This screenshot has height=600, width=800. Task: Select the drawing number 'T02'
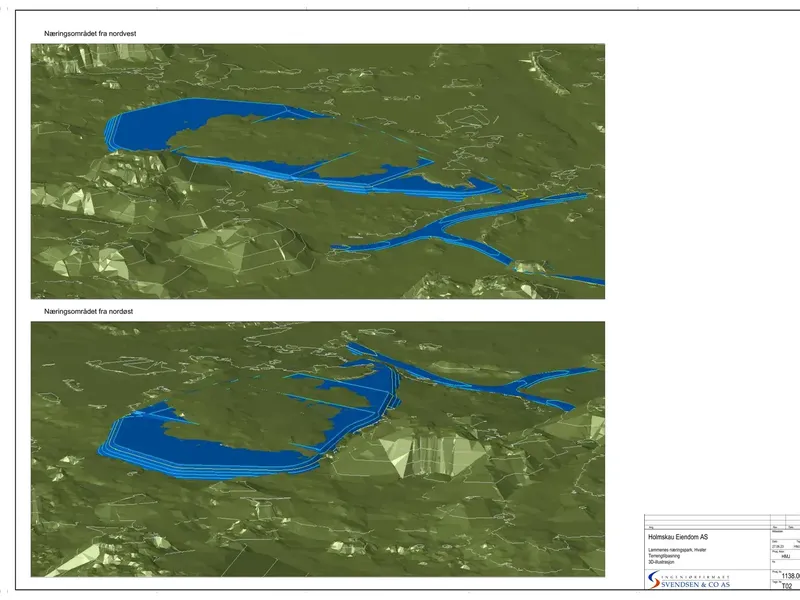(x=787, y=586)
